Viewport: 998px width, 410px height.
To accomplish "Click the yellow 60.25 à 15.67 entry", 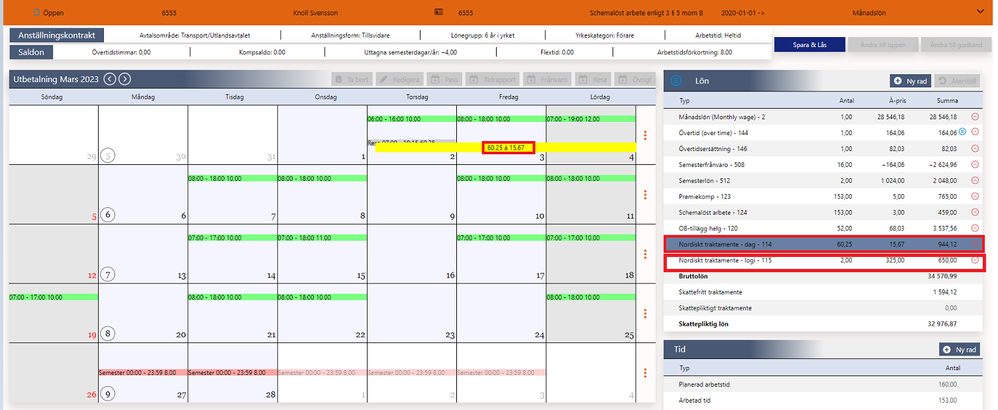I will pyautogui.click(x=507, y=148).
